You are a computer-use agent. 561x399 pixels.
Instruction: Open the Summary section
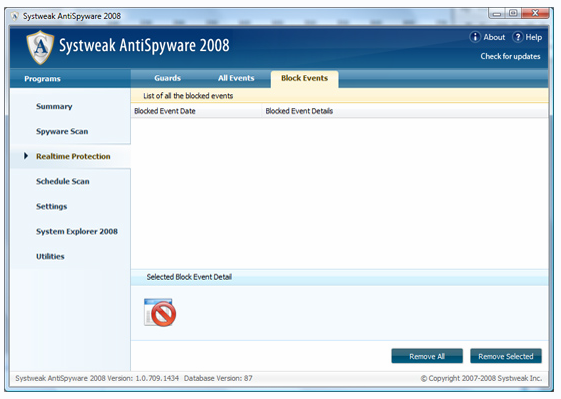54,106
